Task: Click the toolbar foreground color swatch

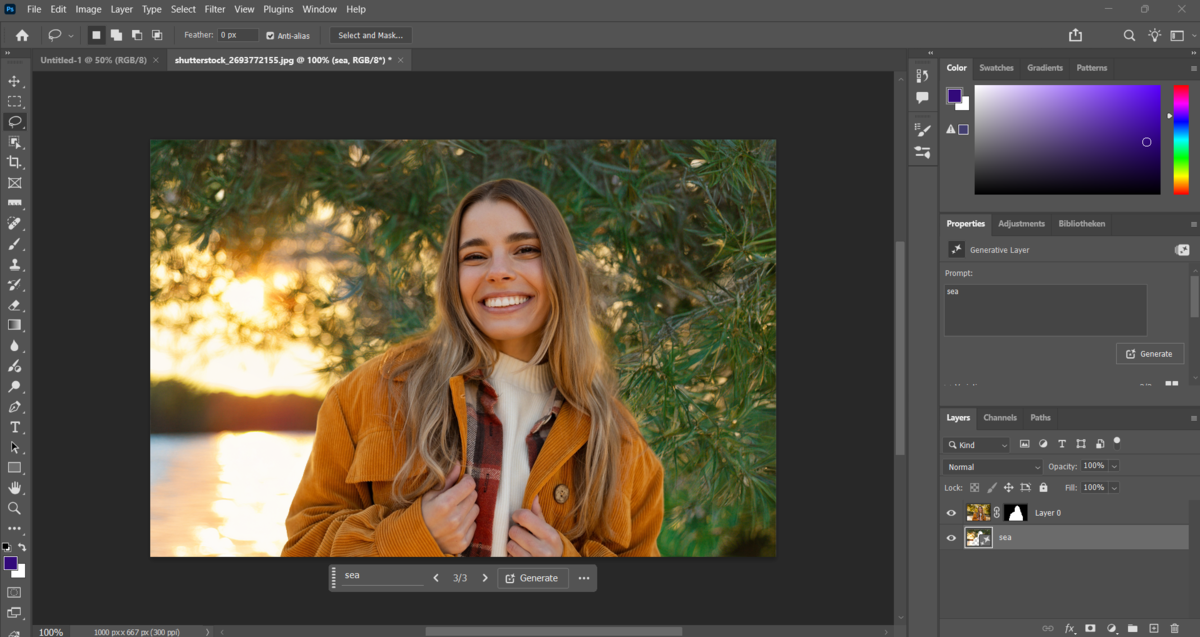Action: pos(11,563)
